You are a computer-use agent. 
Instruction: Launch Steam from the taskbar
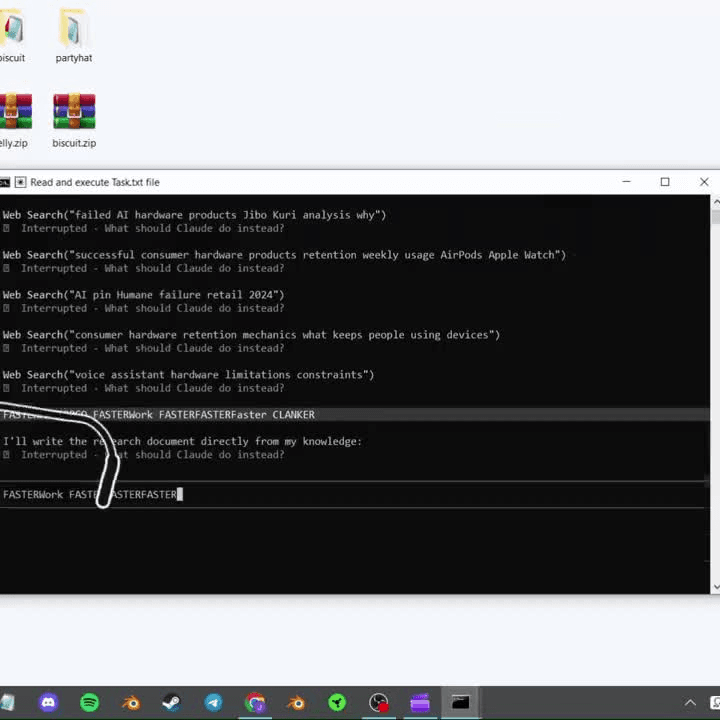click(172, 703)
